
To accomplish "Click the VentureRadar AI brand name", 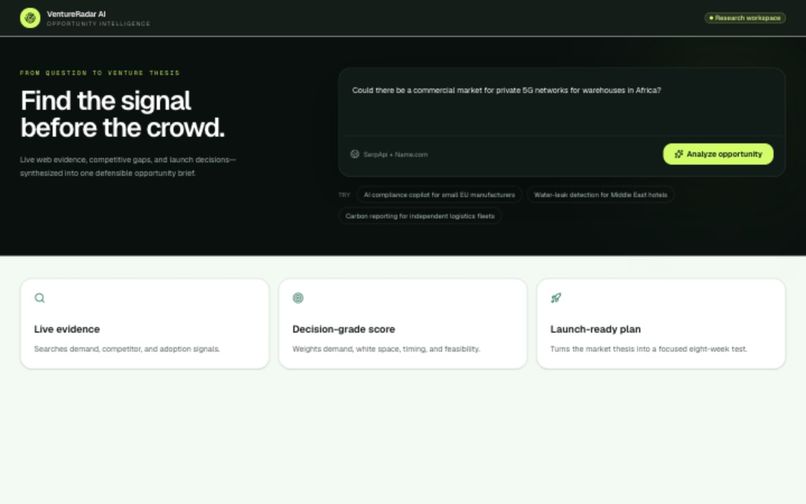I will (76, 14).
